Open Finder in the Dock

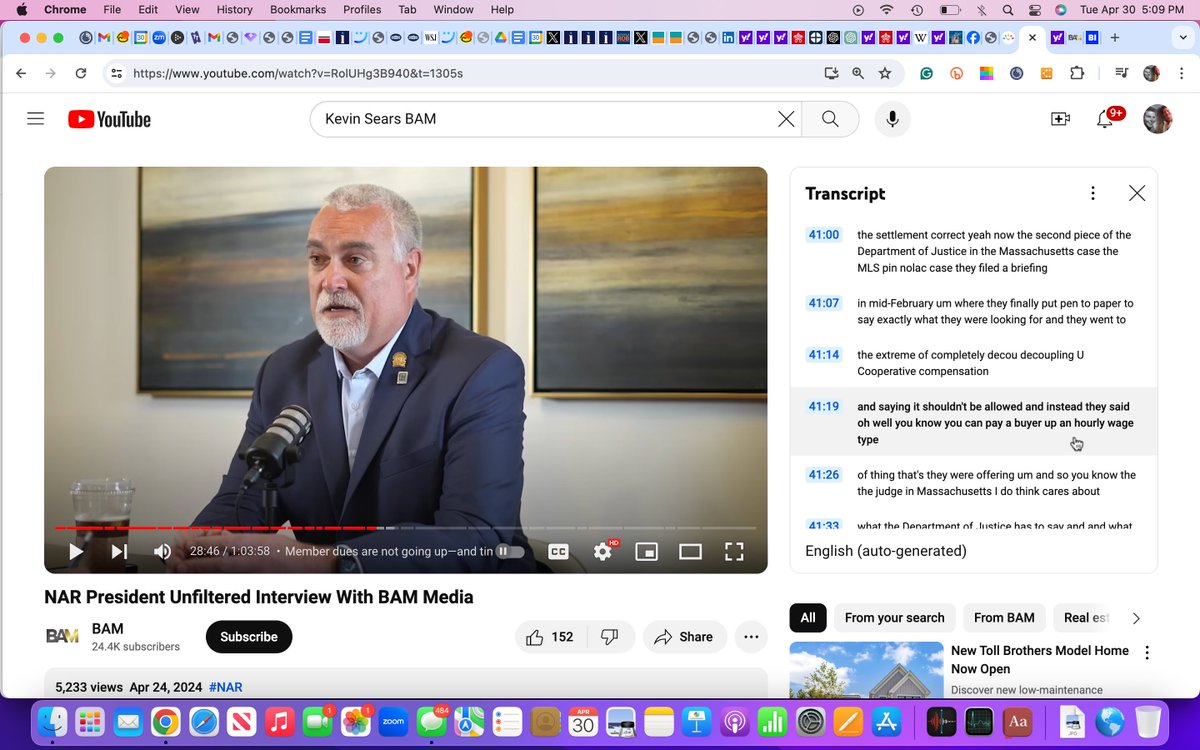click(54, 721)
